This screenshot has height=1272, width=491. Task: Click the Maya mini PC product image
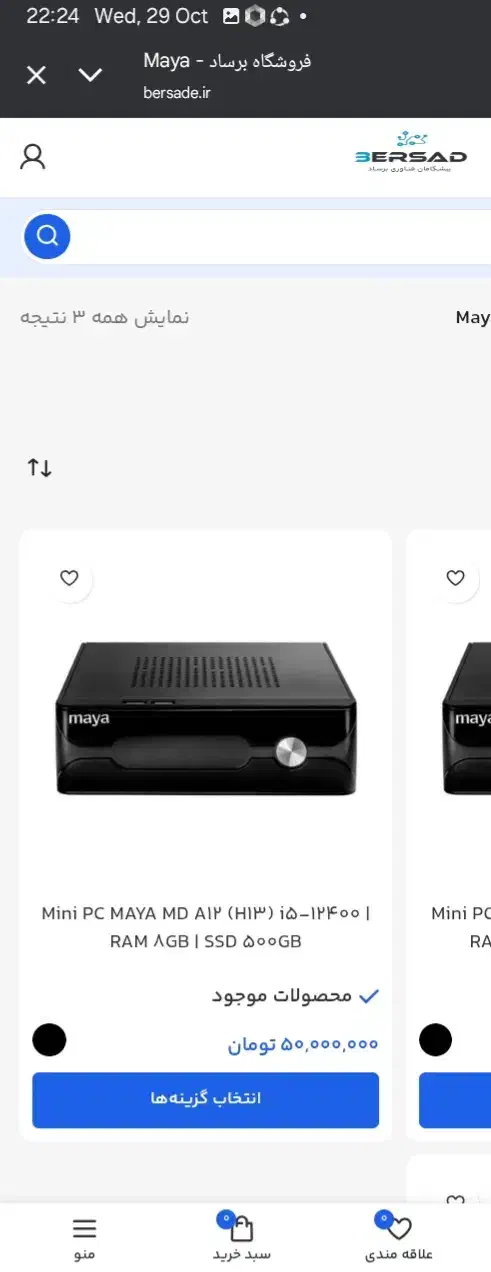205,717
